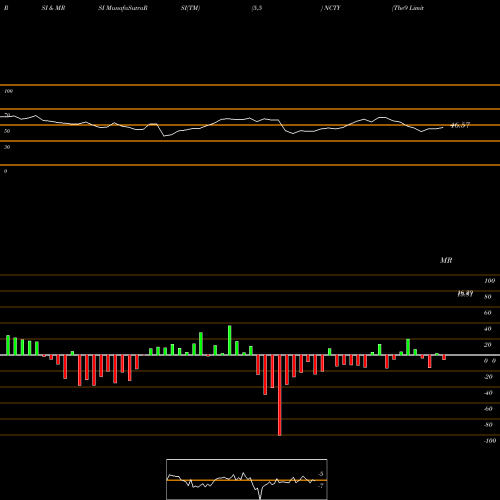
Task: Click the 'SI(TM)' header label
Action: point(190,8)
